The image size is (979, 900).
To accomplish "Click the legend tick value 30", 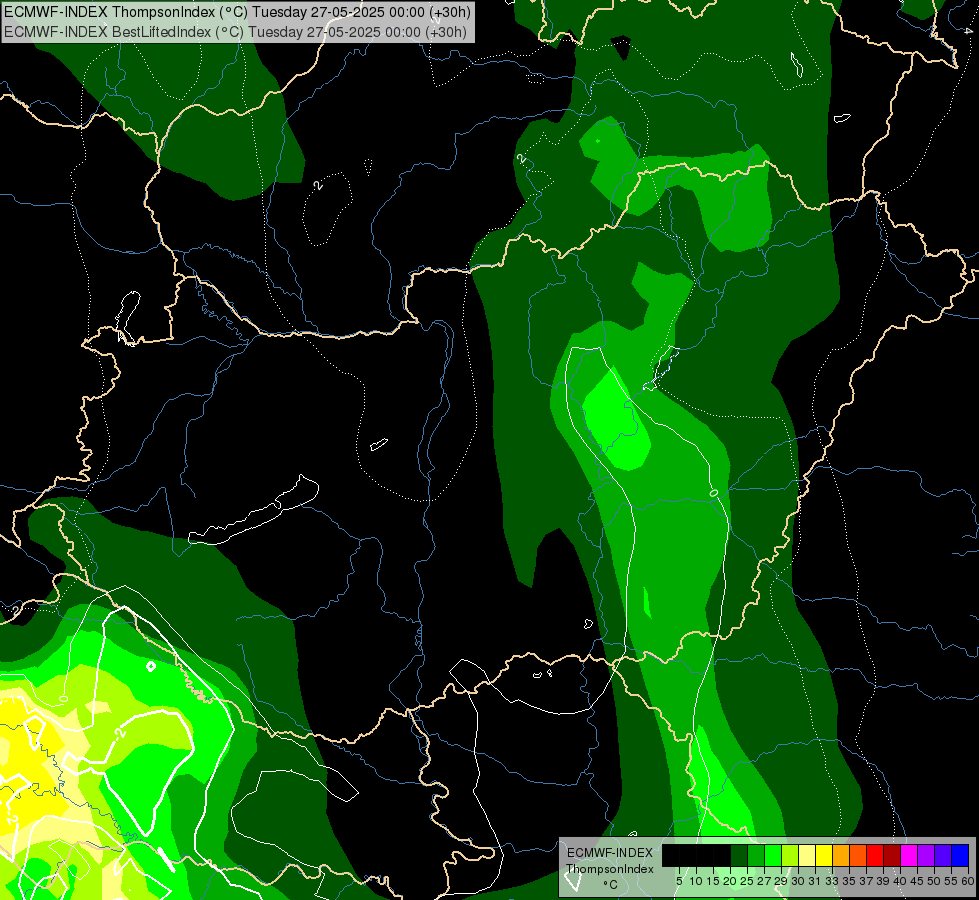I will point(798,881).
